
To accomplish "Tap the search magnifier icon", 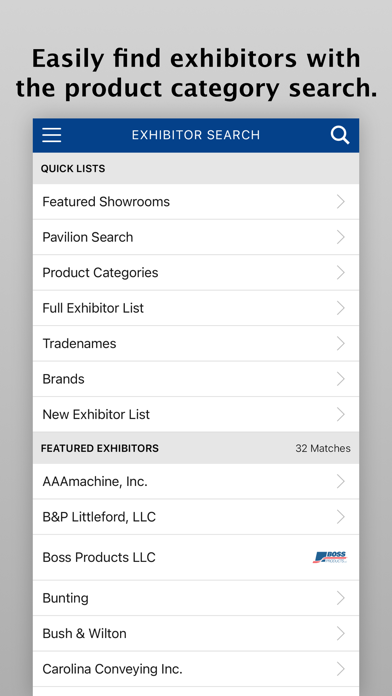I will click(x=340, y=135).
